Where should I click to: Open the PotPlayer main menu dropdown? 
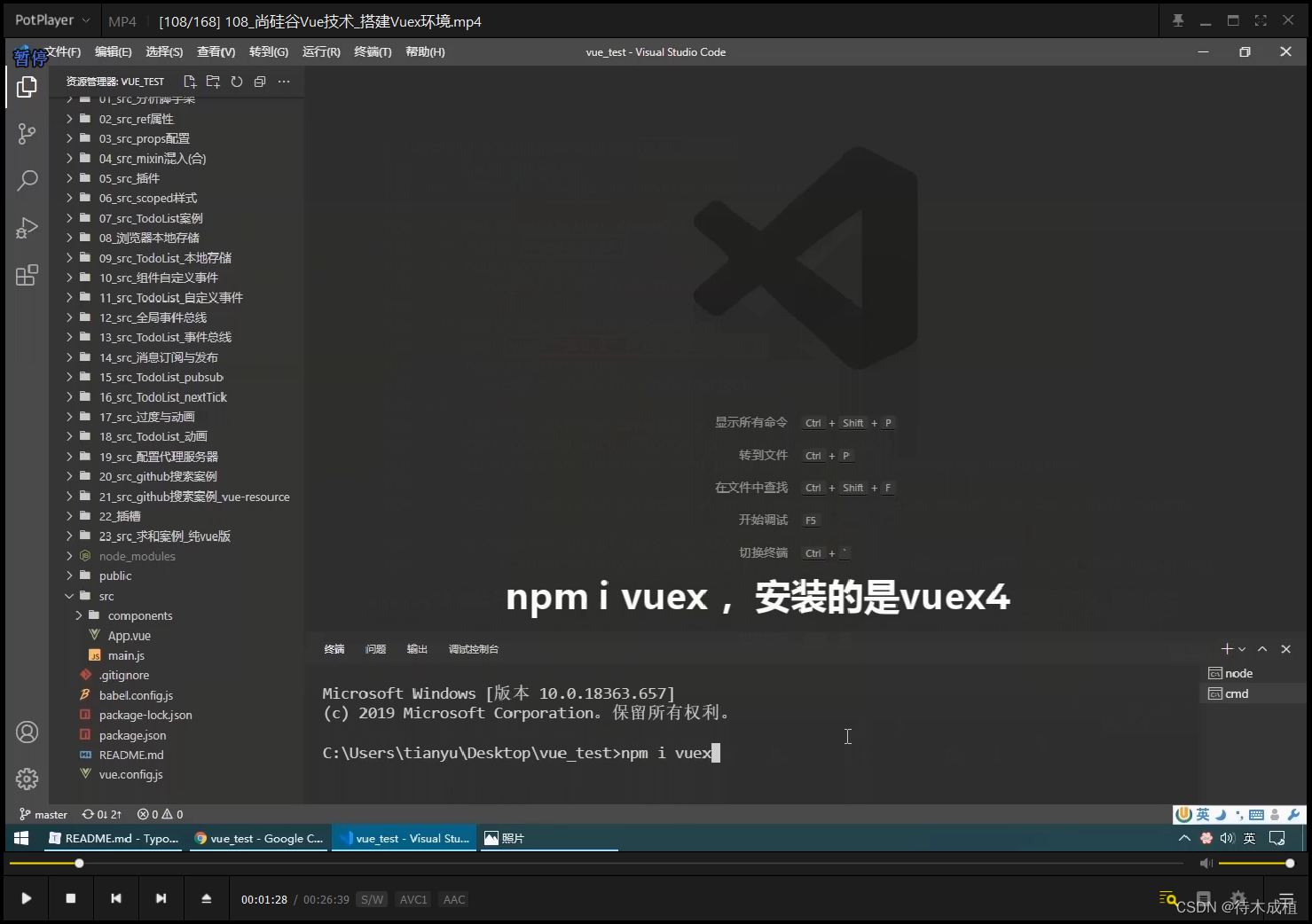pos(52,20)
